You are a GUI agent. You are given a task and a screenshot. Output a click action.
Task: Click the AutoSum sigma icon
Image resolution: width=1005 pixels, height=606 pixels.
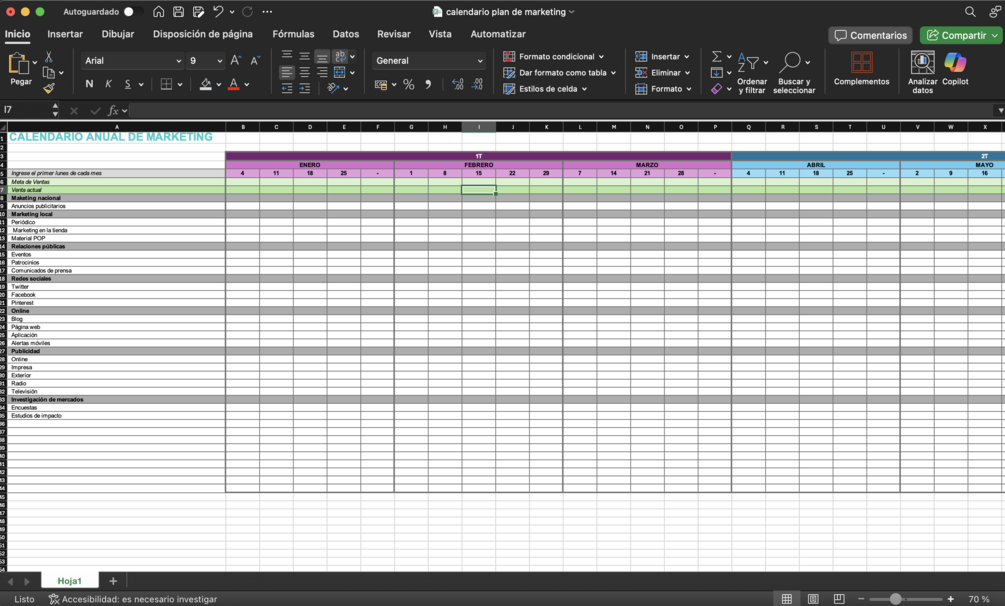tap(717, 56)
